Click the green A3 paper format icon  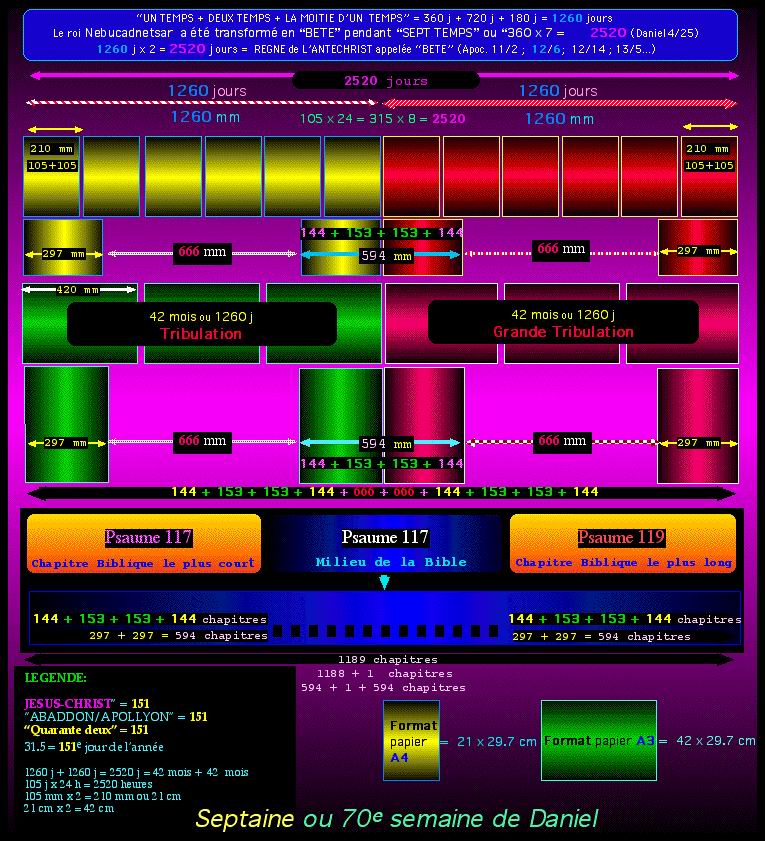[x=584, y=740]
